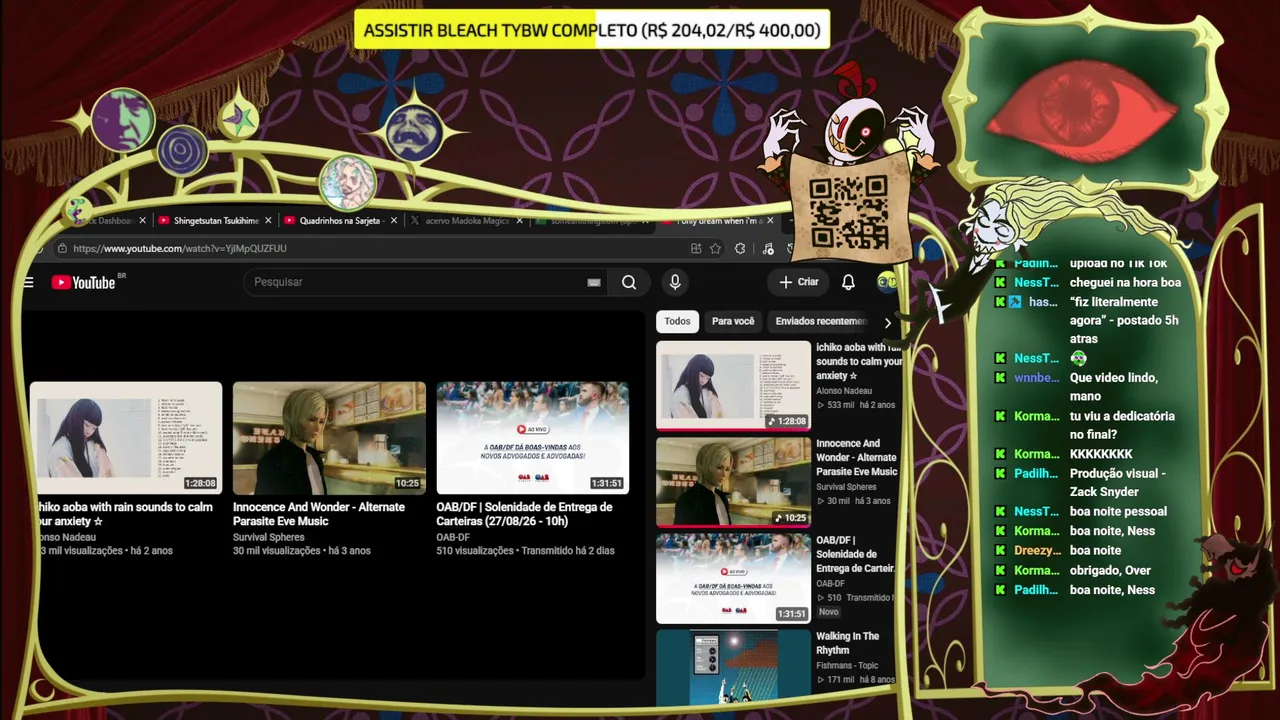The image size is (1280, 720).
Task: Open the browser extensions puzzle icon
Action: click(740, 249)
